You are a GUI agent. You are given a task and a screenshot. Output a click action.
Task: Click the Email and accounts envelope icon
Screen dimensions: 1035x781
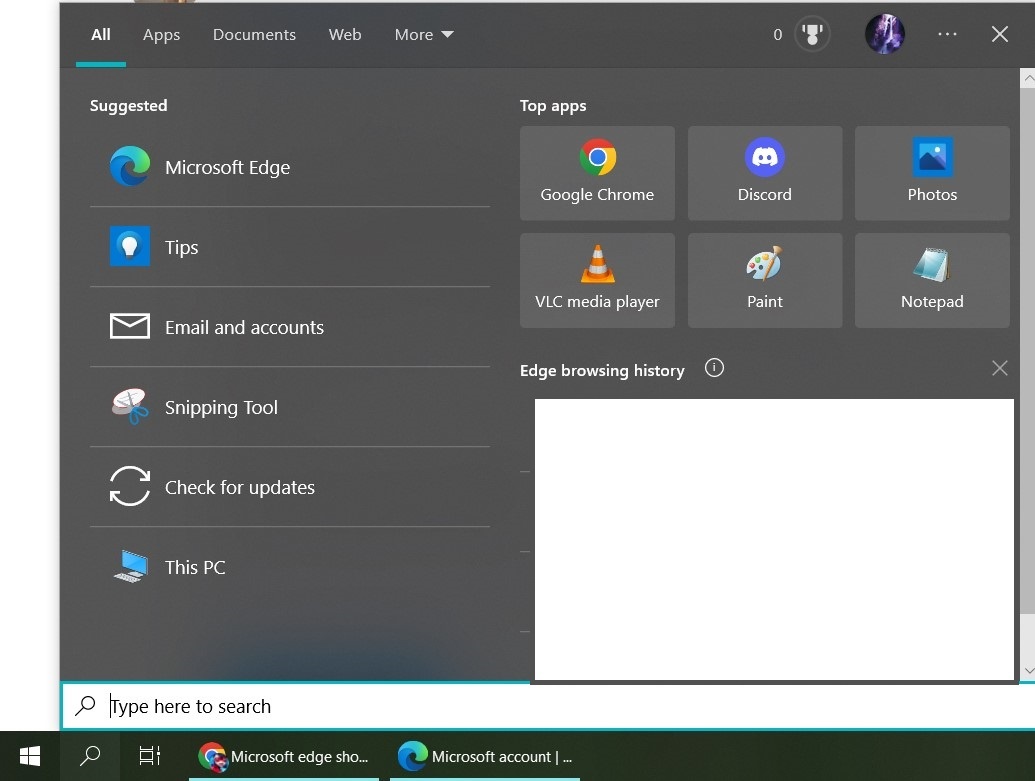[129, 326]
